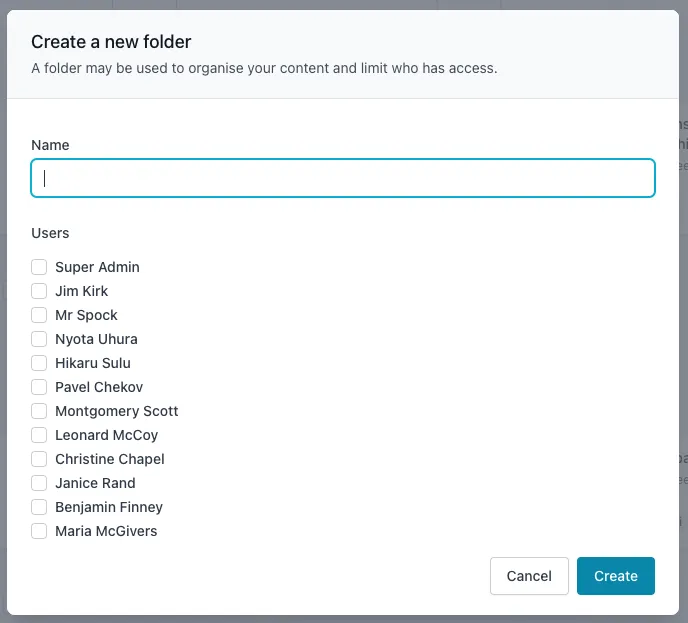This screenshot has height=623, width=688.
Task: Click the Users section label
Action: point(50,233)
